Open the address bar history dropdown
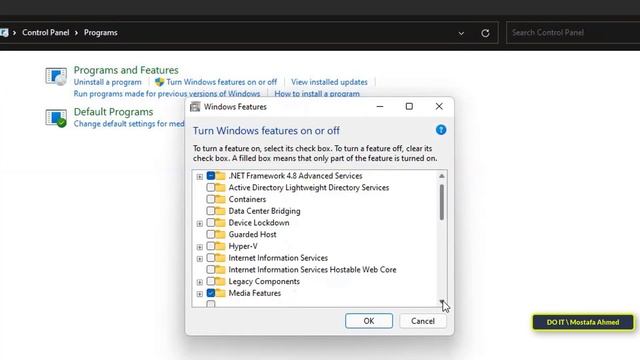The height and width of the screenshot is (360, 640). [x=461, y=33]
